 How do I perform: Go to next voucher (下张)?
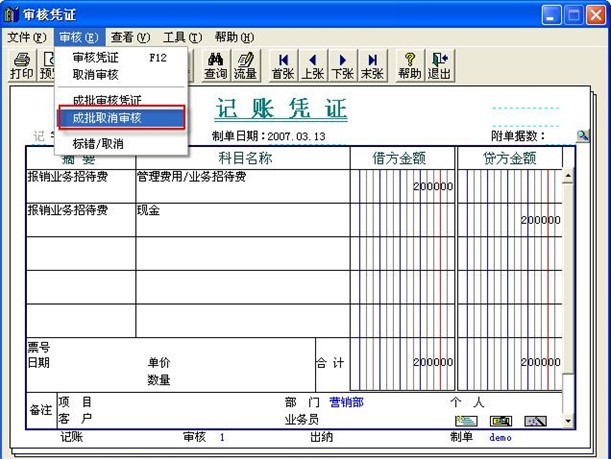point(343,65)
